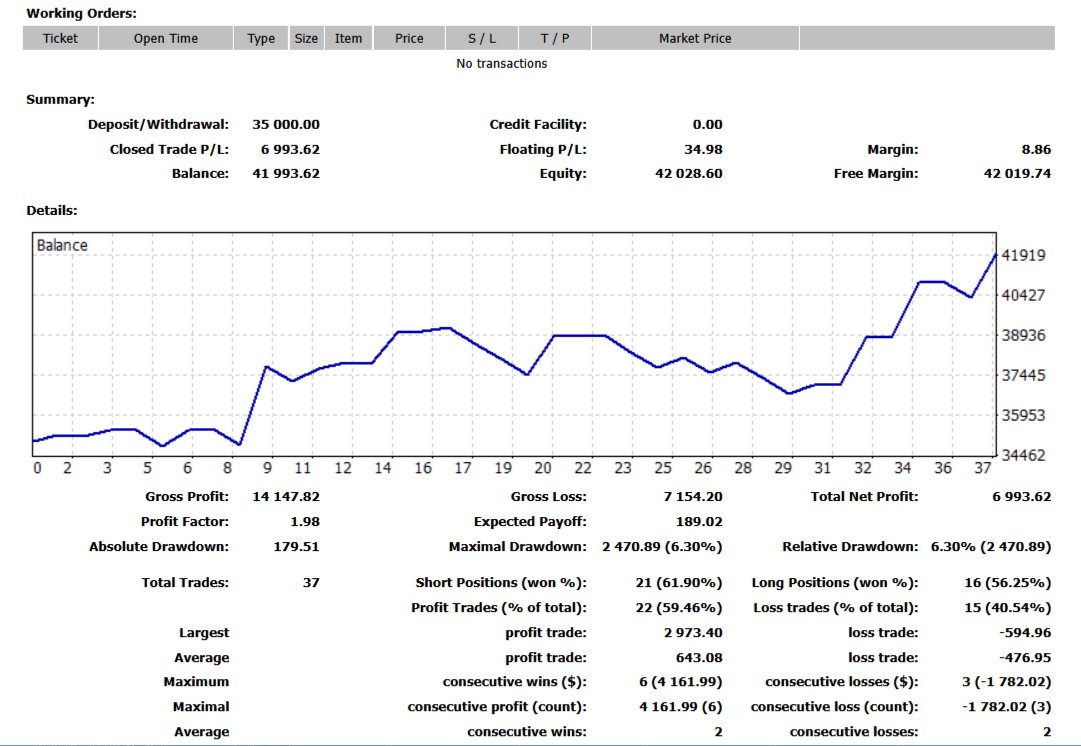The image size is (1081, 746).
Task: Select the Type column header
Action: click(x=261, y=38)
